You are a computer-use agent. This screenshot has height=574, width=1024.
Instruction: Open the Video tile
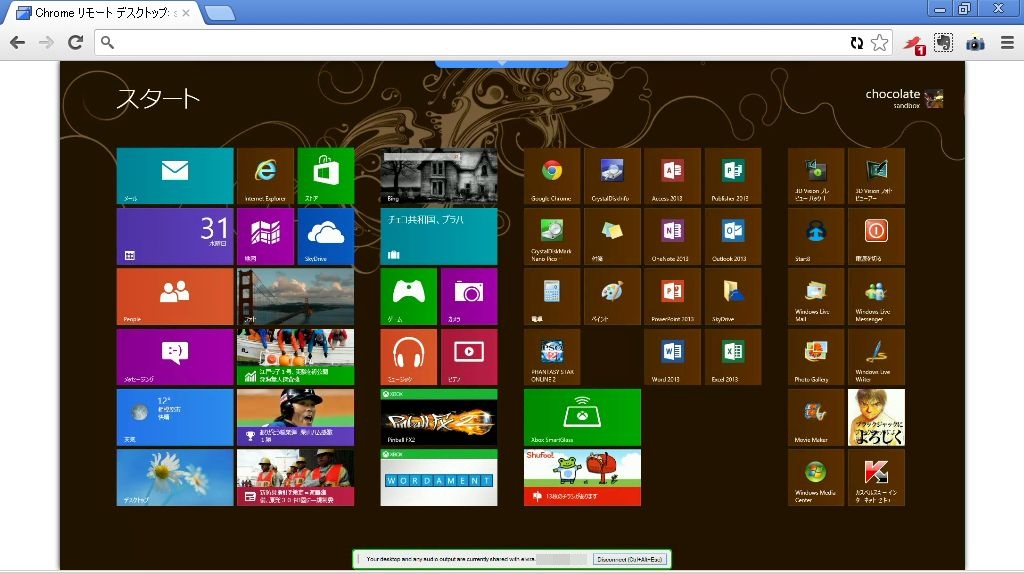coord(469,357)
